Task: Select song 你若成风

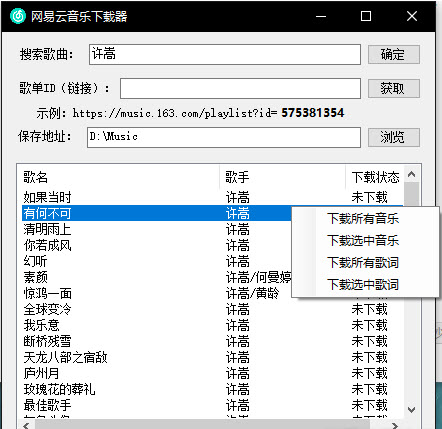Action: coord(47,245)
